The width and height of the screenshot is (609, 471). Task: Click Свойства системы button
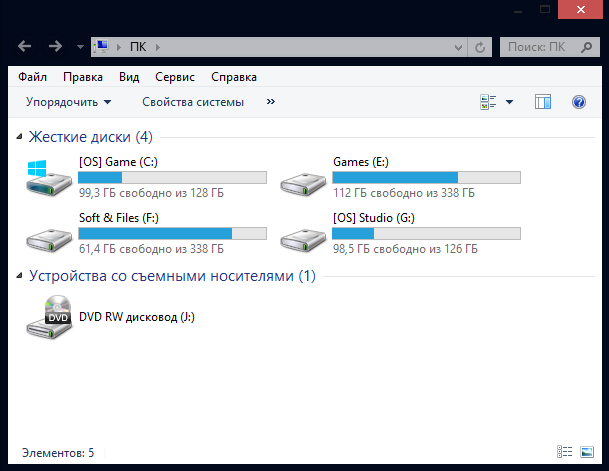tap(193, 102)
